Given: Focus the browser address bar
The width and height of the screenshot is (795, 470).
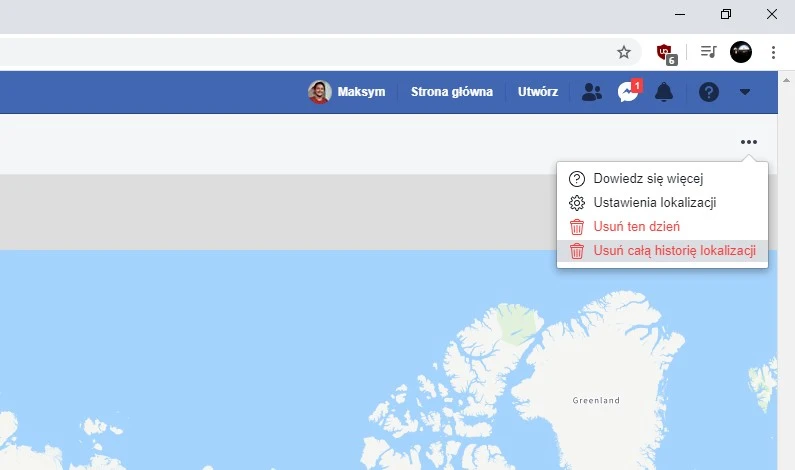Looking at the screenshot, I should pyautogui.click(x=300, y=52).
